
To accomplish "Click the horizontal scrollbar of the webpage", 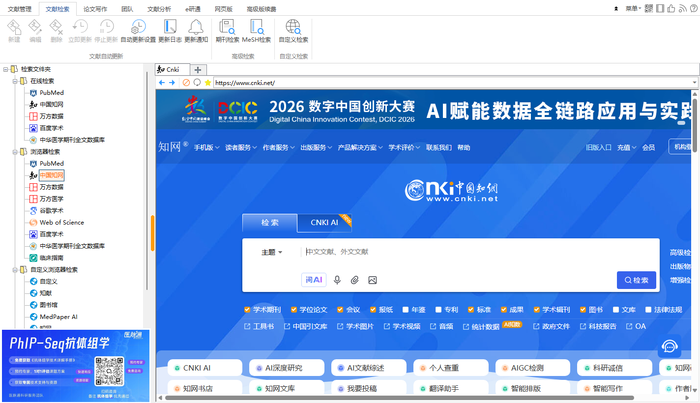I will (x=400, y=398).
